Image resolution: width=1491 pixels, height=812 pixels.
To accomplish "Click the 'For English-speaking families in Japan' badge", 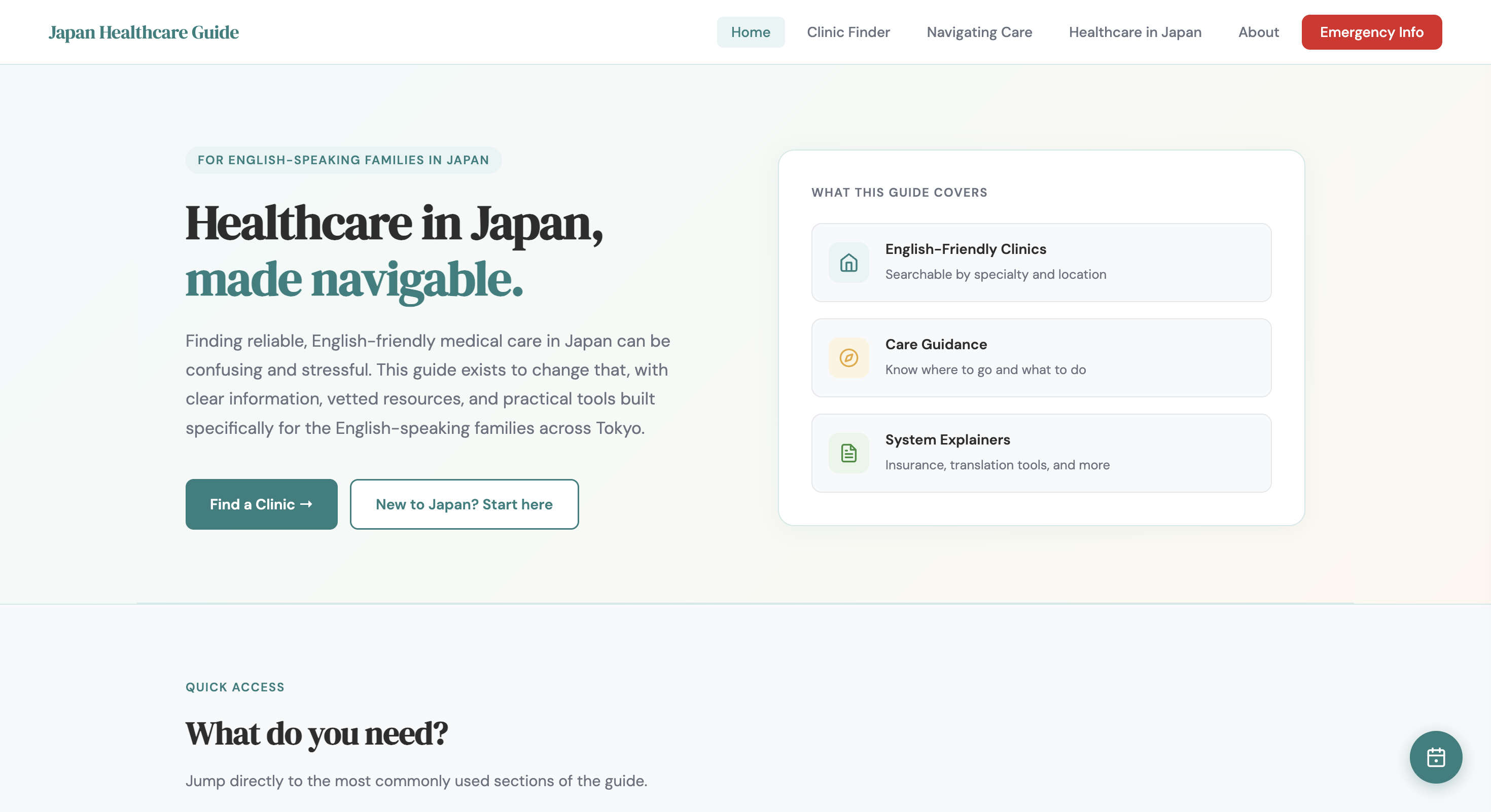I will click(x=343, y=160).
